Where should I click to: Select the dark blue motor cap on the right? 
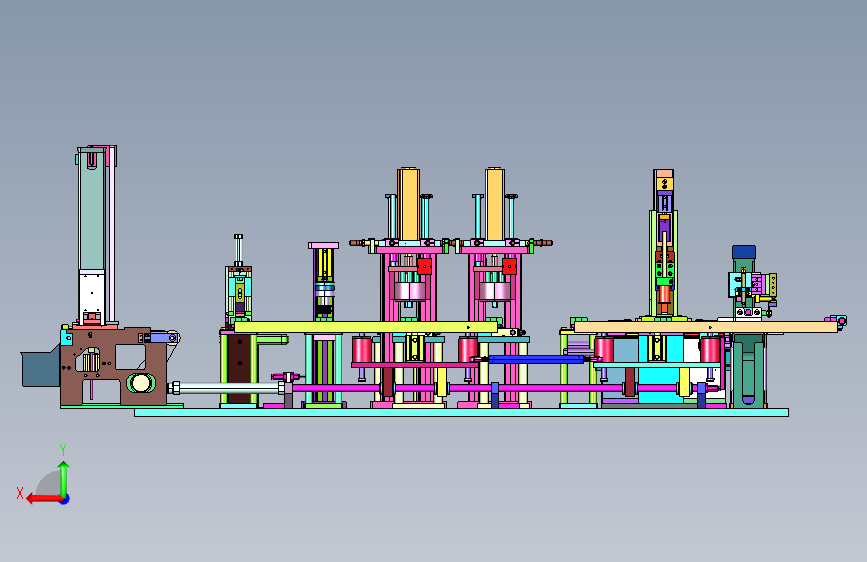point(744,252)
